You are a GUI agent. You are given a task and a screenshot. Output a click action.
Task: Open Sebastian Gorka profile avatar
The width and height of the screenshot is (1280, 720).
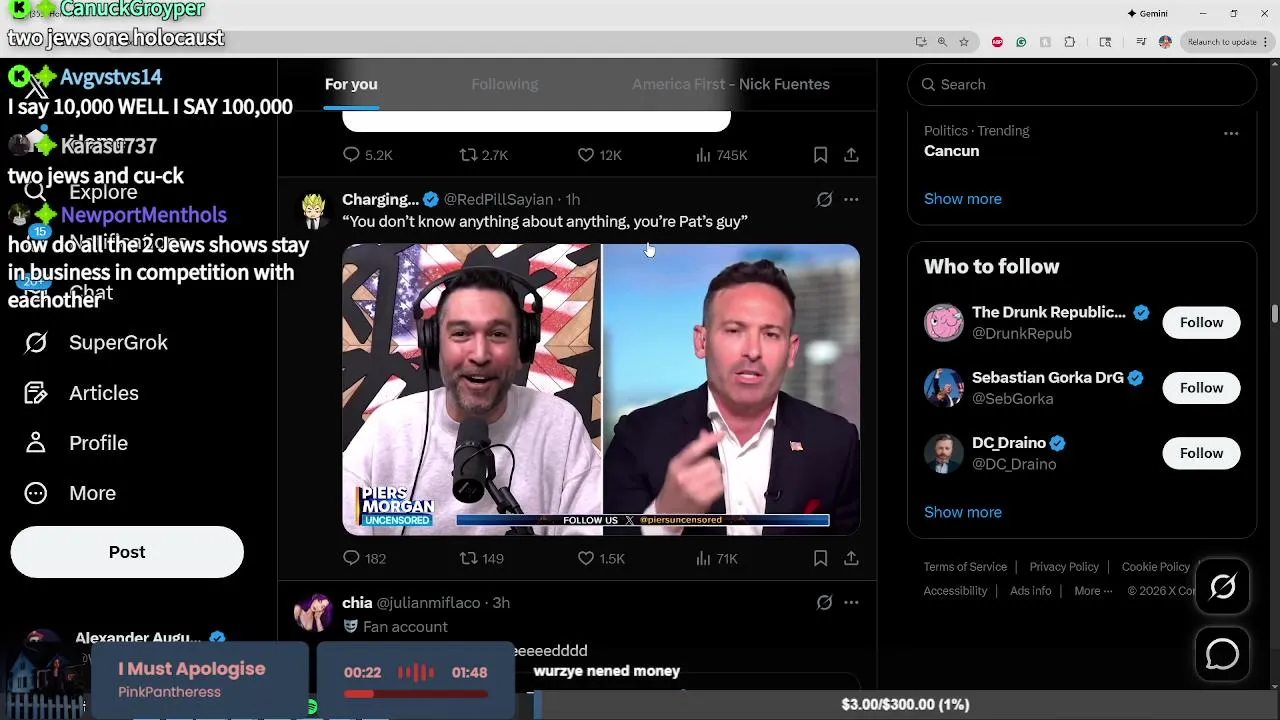pyautogui.click(x=943, y=388)
